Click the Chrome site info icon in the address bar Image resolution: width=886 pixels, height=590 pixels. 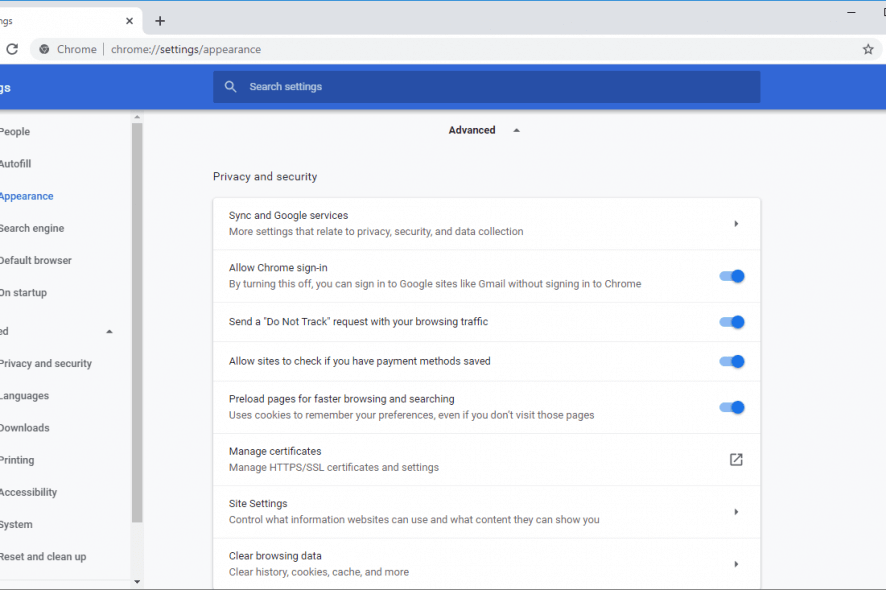[44, 49]
